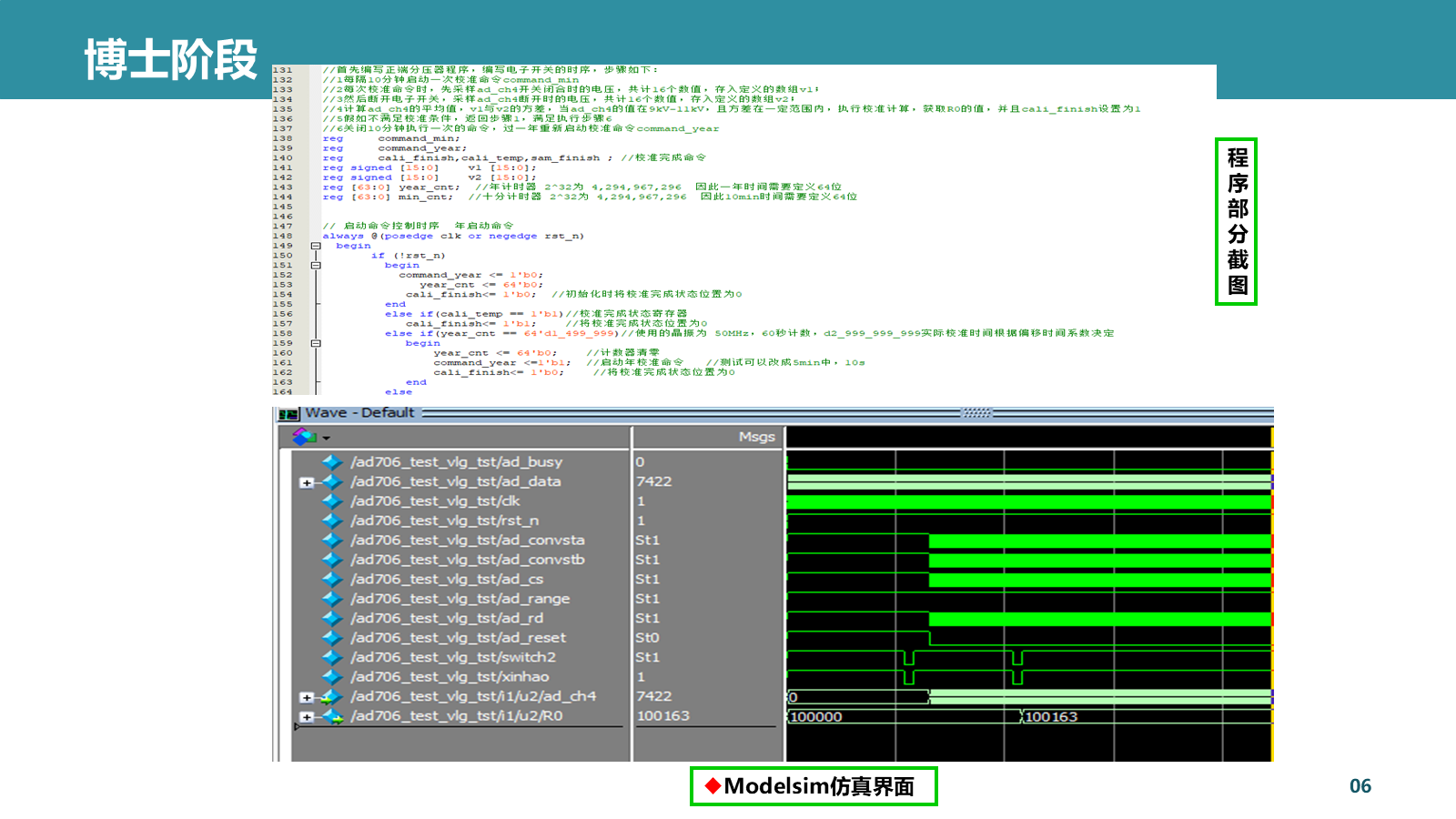Expand the i1/u2/R0 bus signal
This screenshot has height=819, width=1456.
[307, 717]
